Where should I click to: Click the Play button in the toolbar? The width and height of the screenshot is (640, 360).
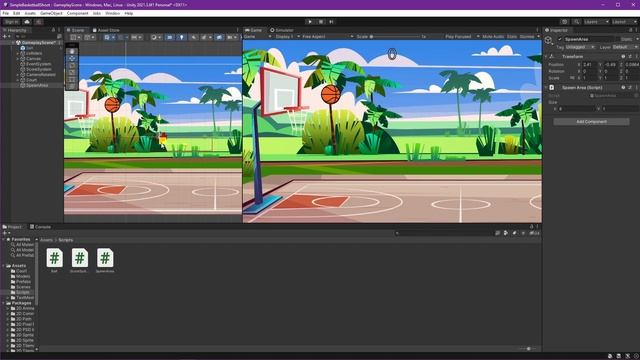[x=310, y=22]
